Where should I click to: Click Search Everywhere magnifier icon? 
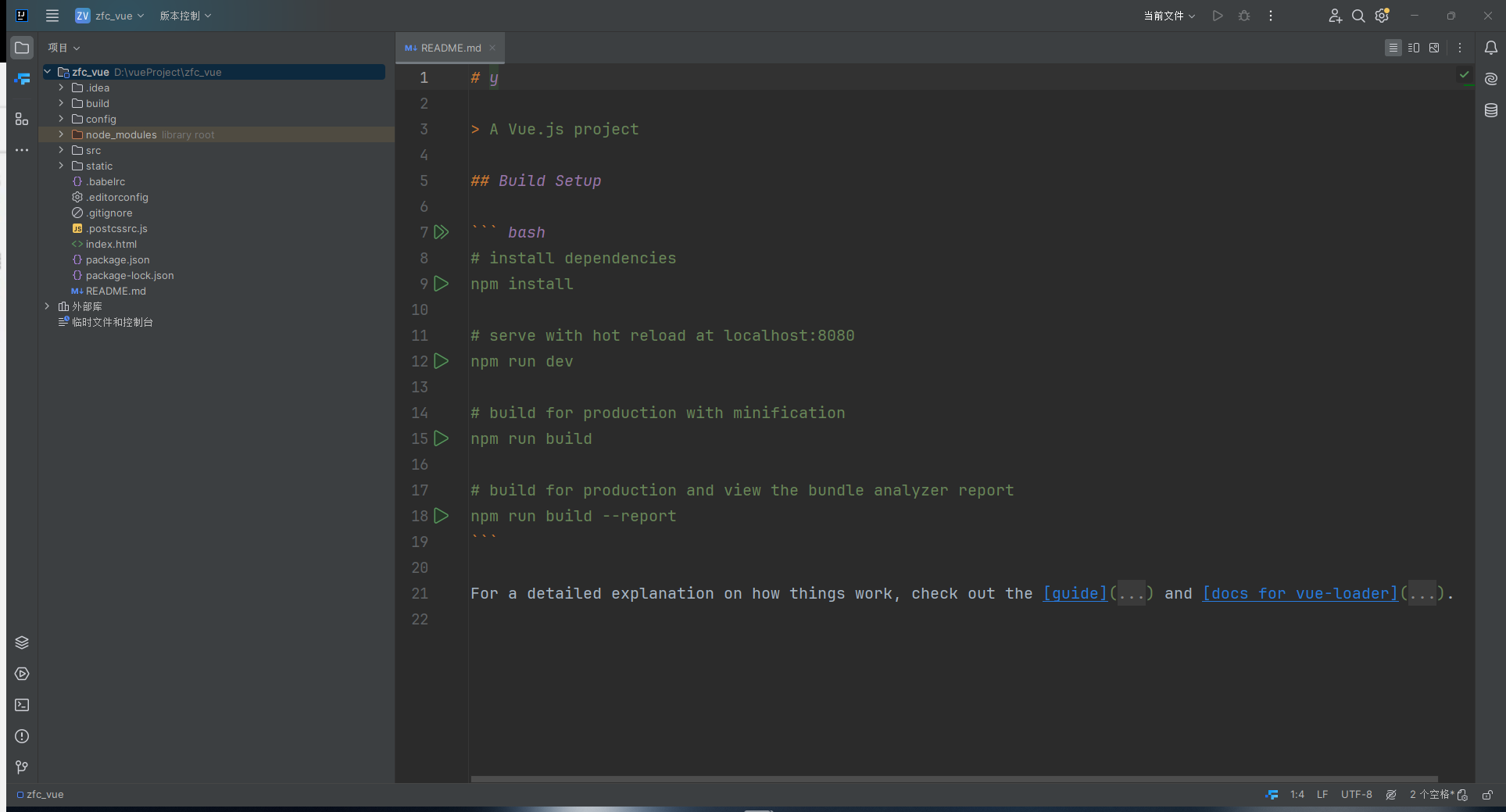tap(1358, 16)
